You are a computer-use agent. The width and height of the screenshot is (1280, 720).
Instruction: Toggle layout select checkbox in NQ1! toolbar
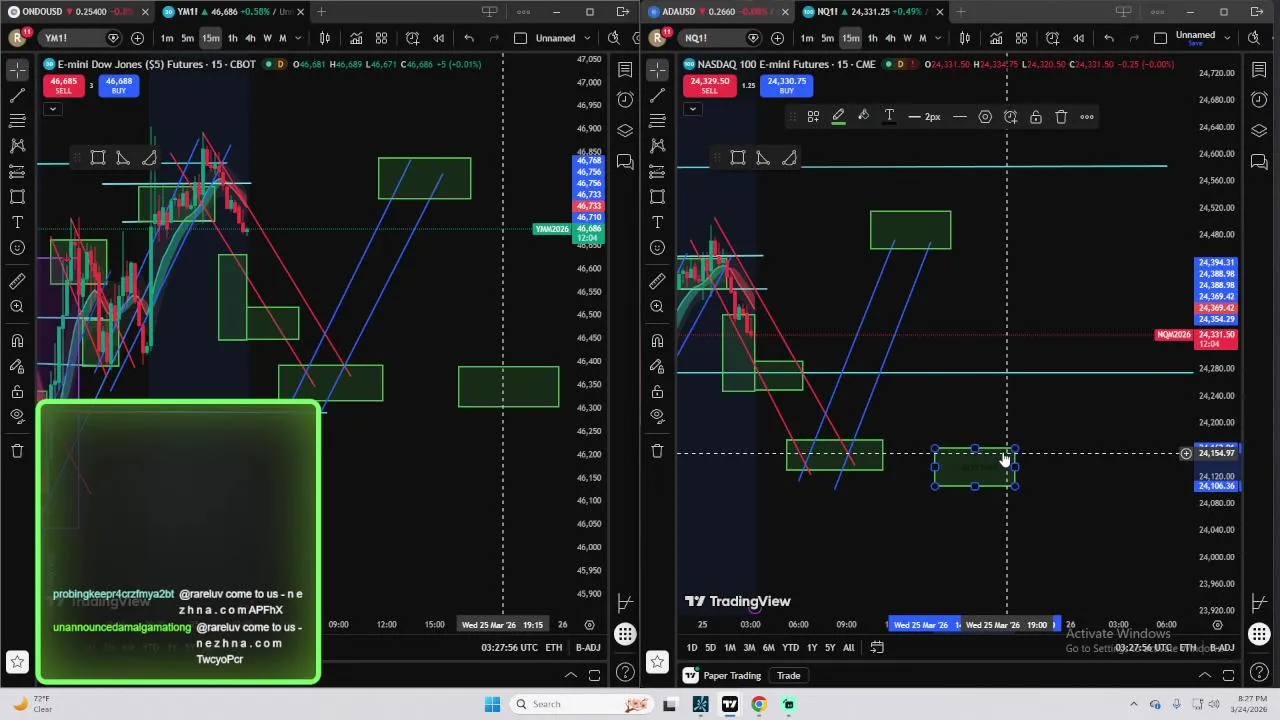(1160, 38)
